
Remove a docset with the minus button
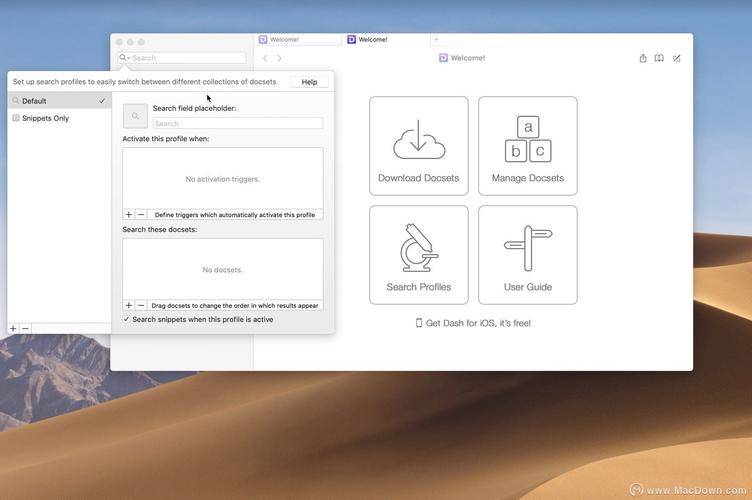click(141, 305)
